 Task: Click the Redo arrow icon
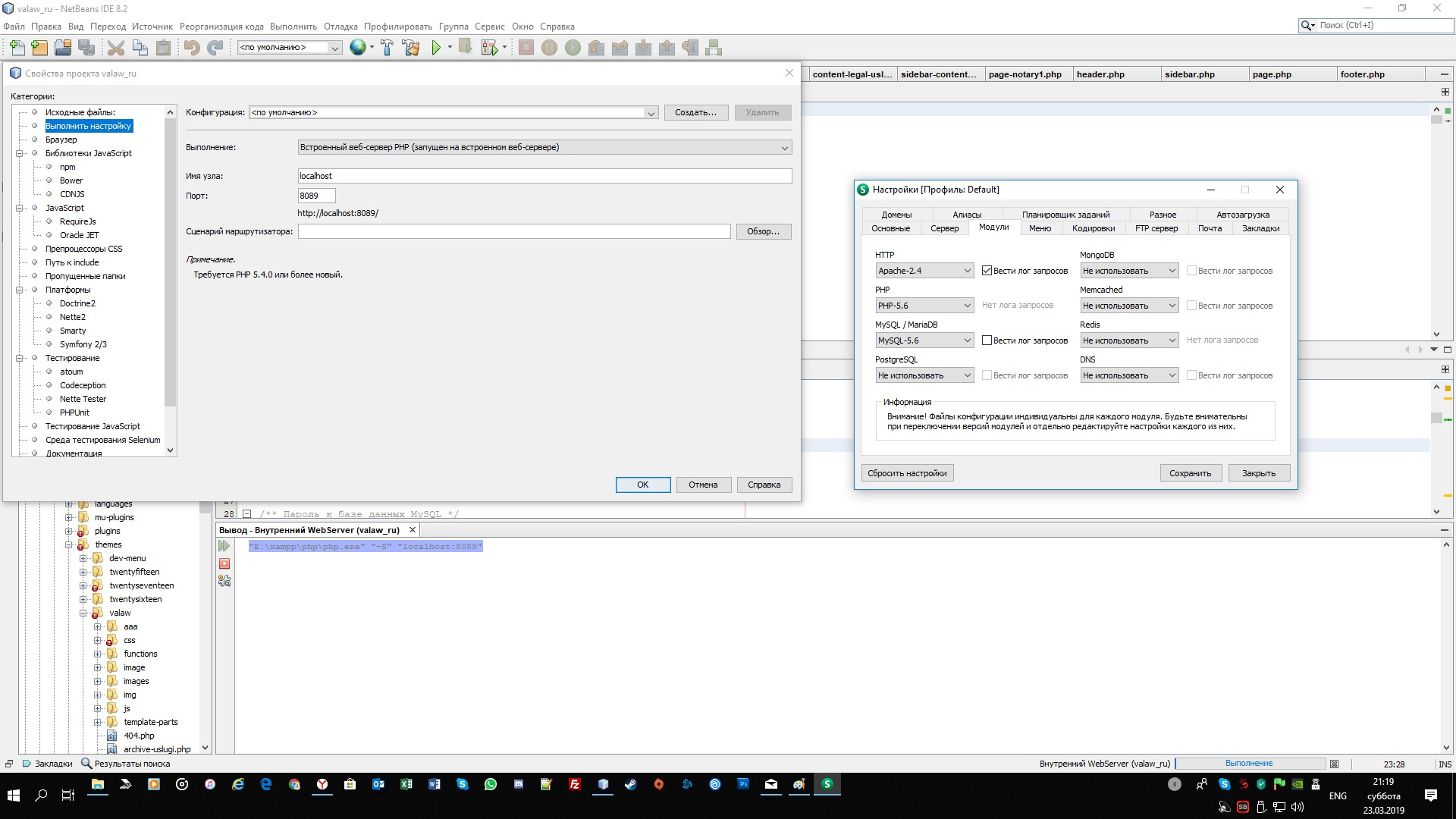click(215, 48)
